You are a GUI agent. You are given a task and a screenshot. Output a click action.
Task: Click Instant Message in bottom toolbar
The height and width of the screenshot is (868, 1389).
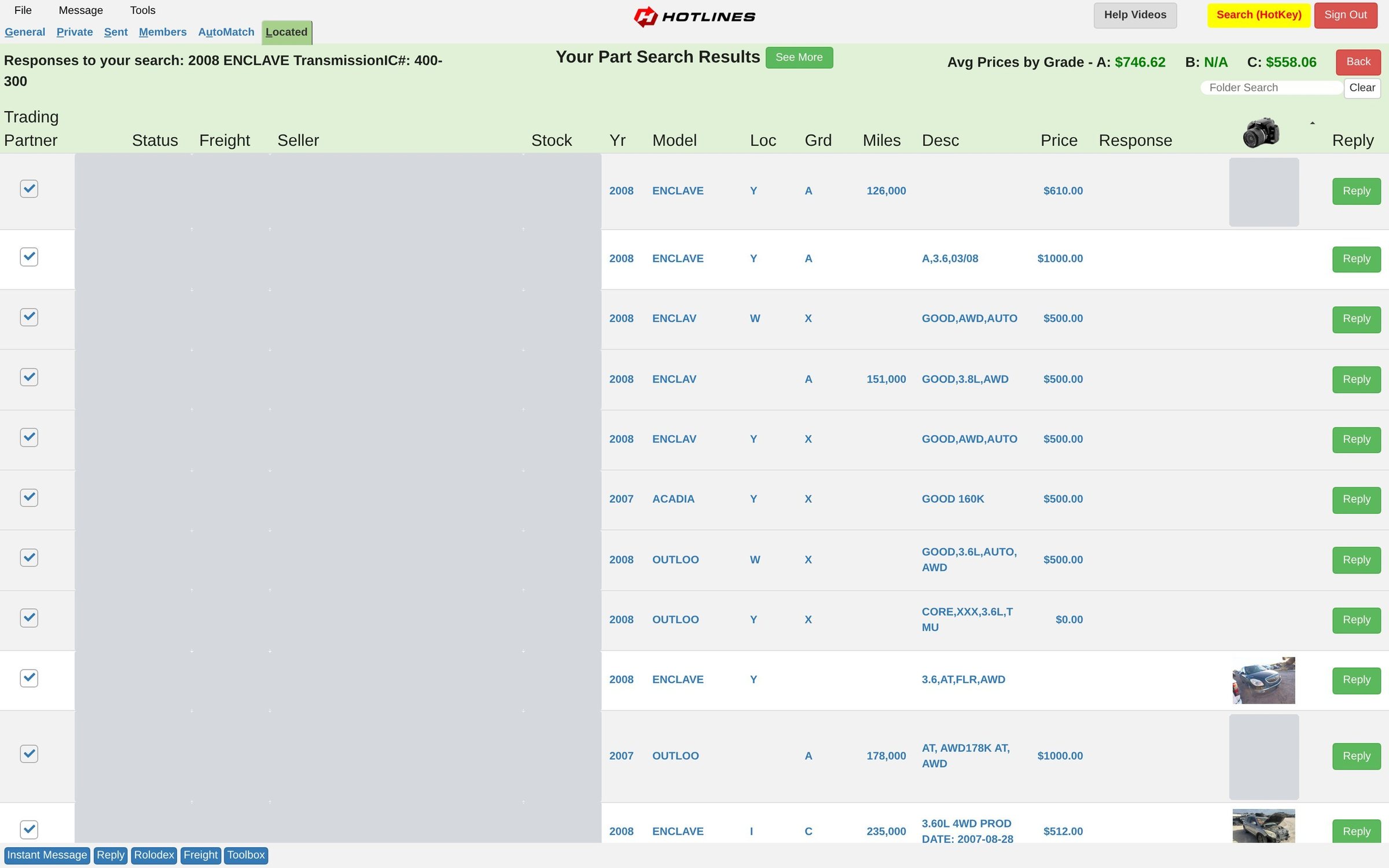click(47, 855)
